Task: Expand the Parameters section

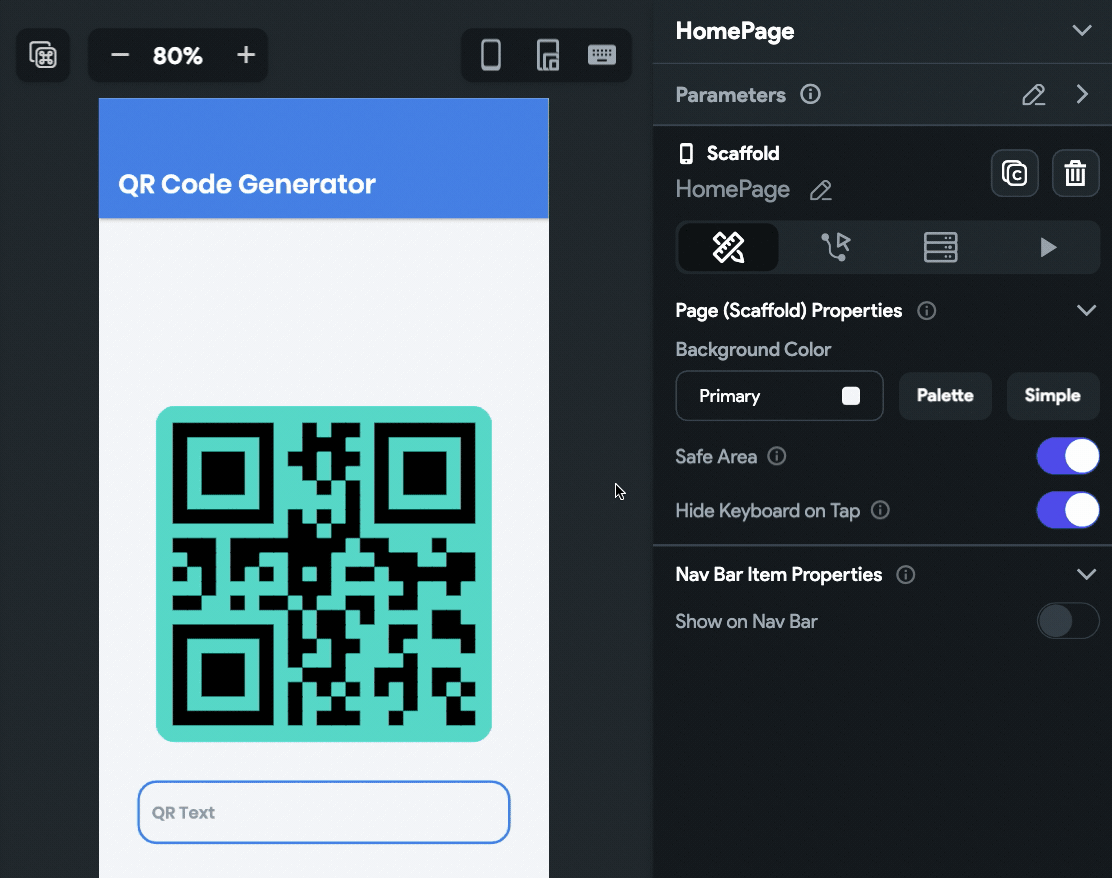Action: (x=1082, y=94)
